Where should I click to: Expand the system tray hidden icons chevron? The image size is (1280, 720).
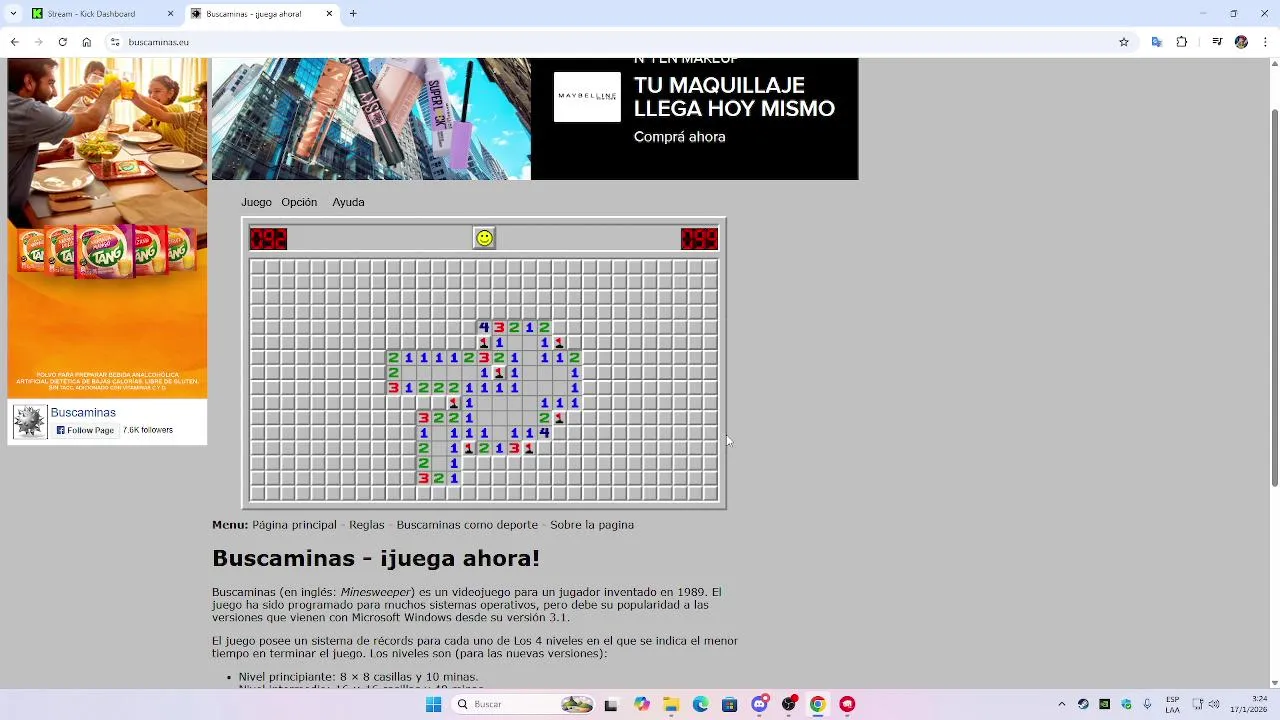point(1062,704)
